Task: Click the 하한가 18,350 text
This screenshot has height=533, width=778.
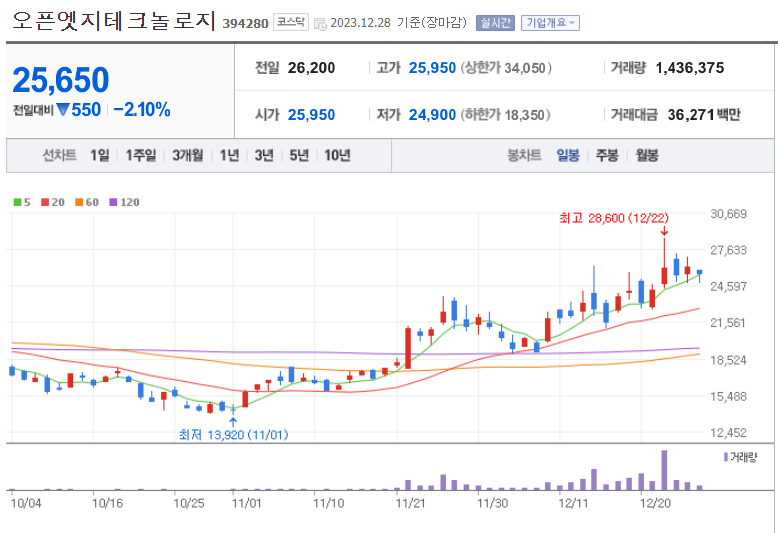Action: 506,115
